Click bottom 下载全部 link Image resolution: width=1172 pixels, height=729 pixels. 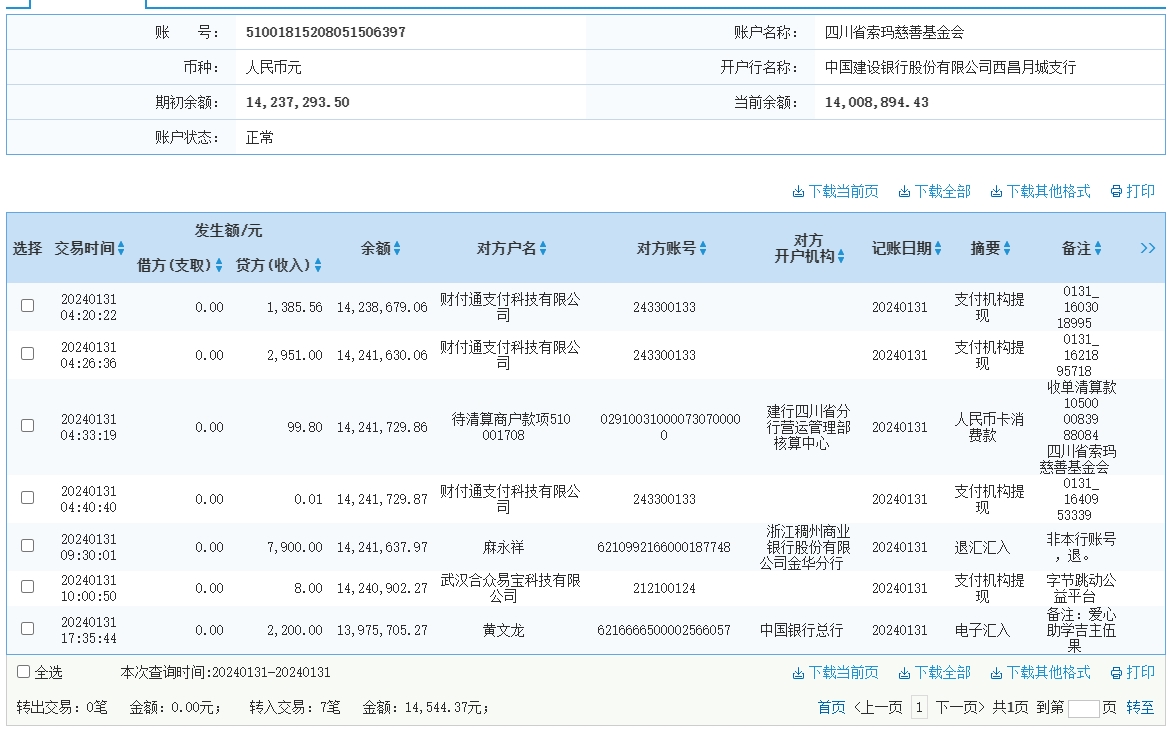click(x=934, y=673)
